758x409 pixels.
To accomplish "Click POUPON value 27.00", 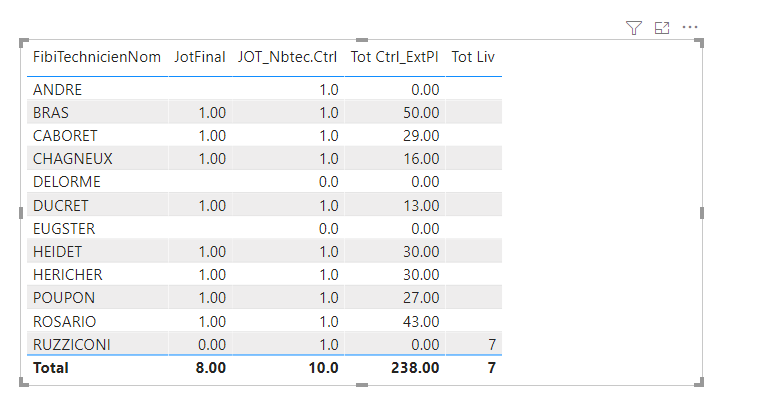I will tap(421, 298).
